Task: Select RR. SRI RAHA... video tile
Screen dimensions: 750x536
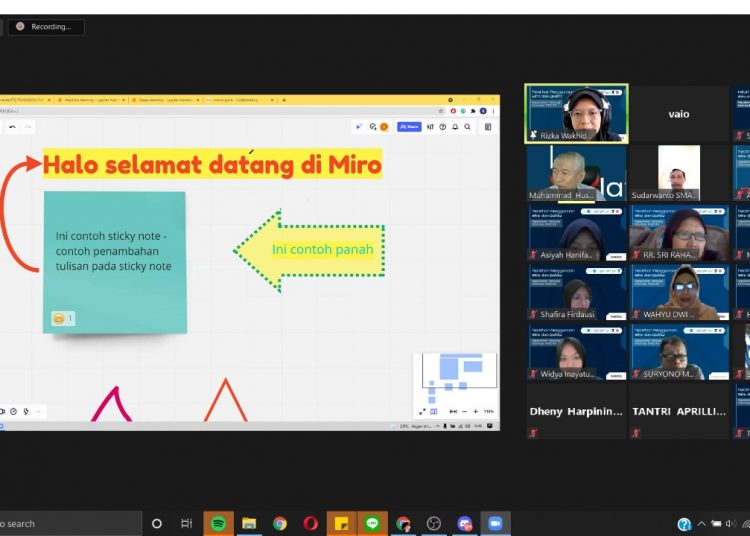Action: (679, 233)
